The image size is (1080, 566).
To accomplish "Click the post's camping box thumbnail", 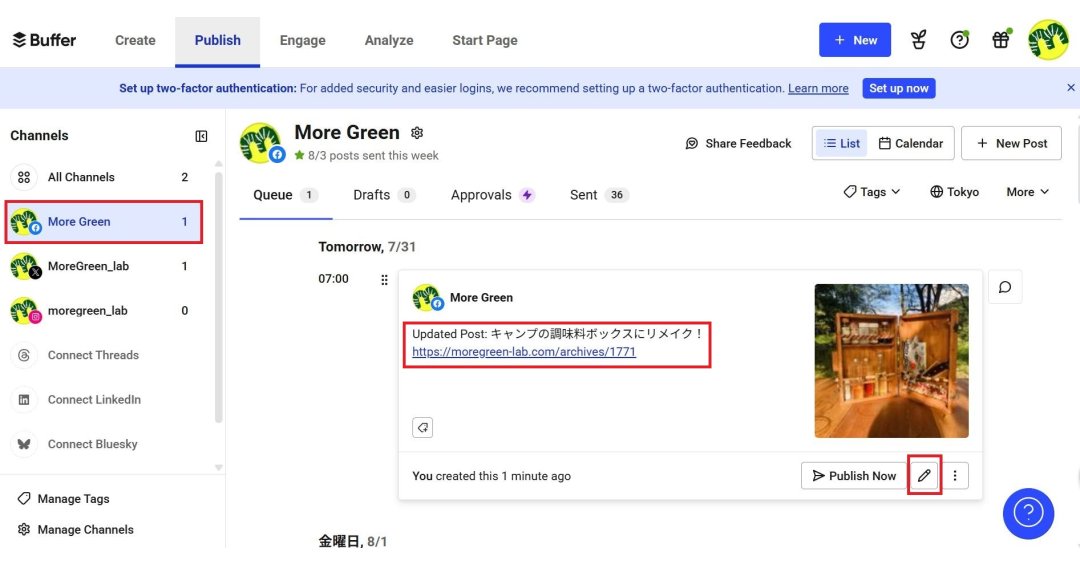I will pyautogui.click(x=891, y=361).
